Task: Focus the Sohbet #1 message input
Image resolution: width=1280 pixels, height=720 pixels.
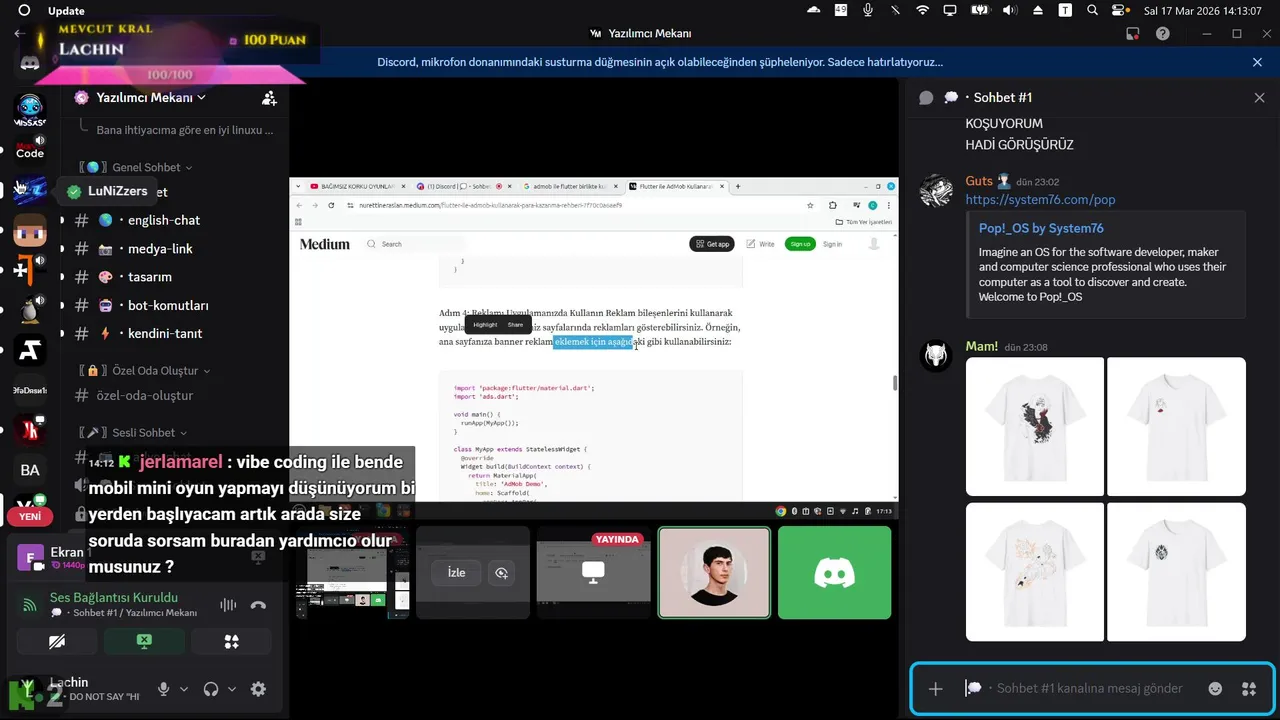Action: (x=1090, y=688)
